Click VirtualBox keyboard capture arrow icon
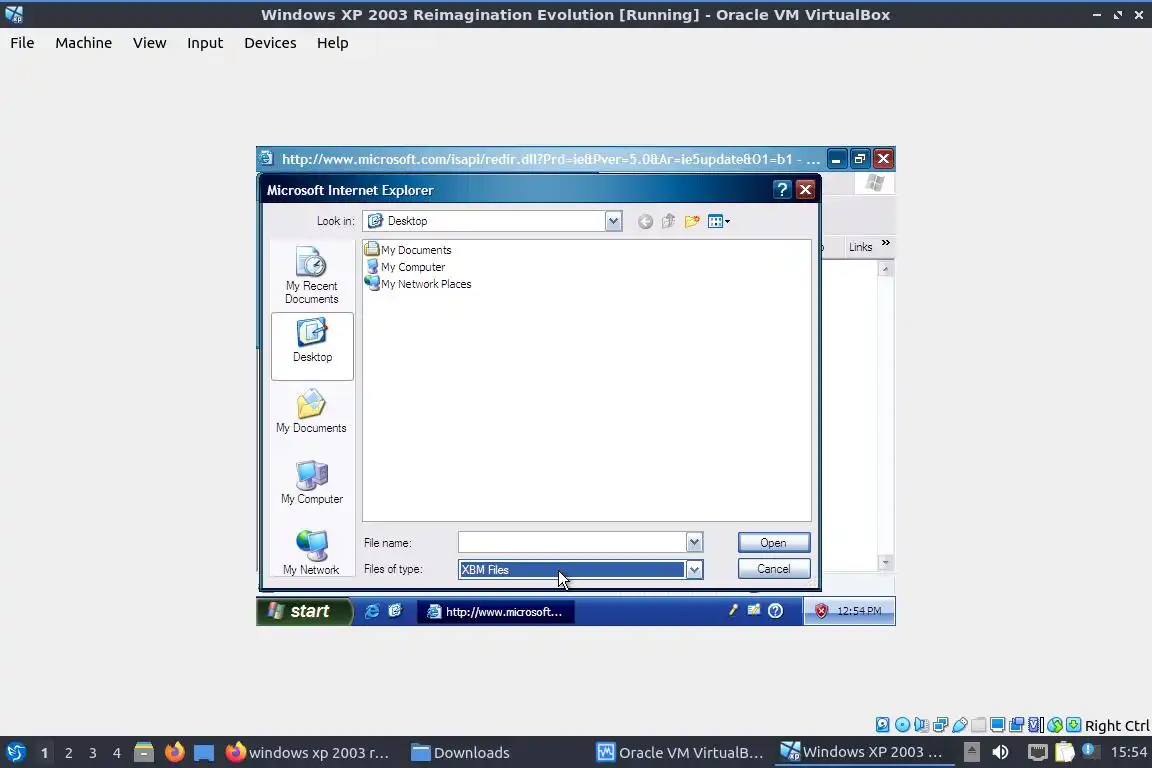Image resolution: width=1152 pixels, height=768 pixels. click(1073, 725)
